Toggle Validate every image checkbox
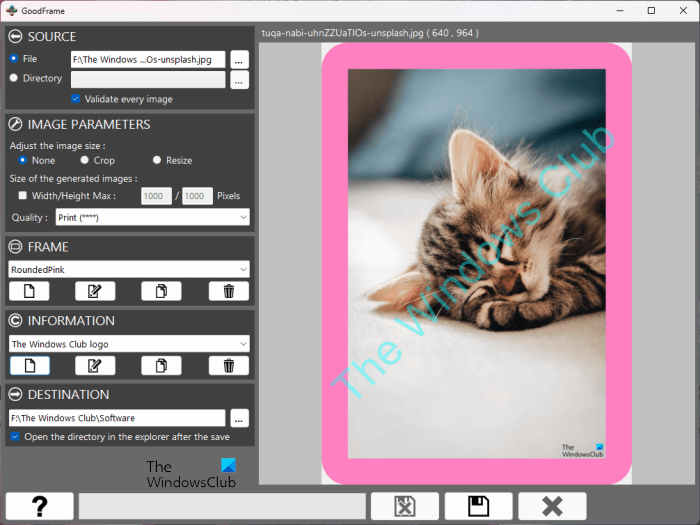This screenshot has height=525, width=700. tap(75, 99)
